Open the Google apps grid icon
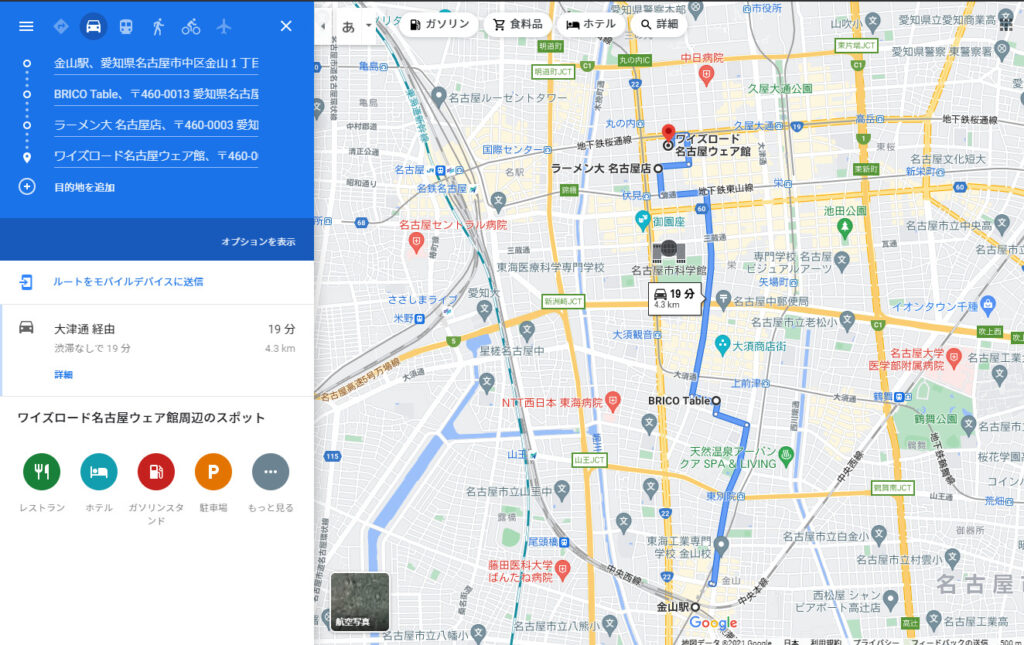Viewport: 1024px width, 645px height. click(1006, 24)
